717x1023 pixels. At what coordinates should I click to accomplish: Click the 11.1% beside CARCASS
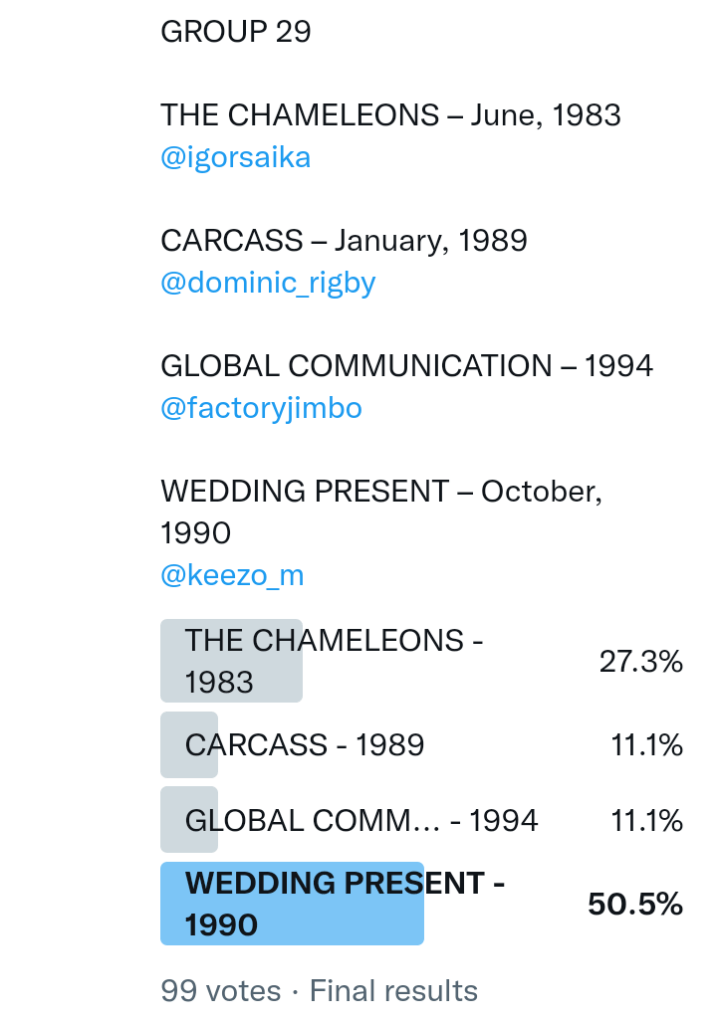click(646, 745)
